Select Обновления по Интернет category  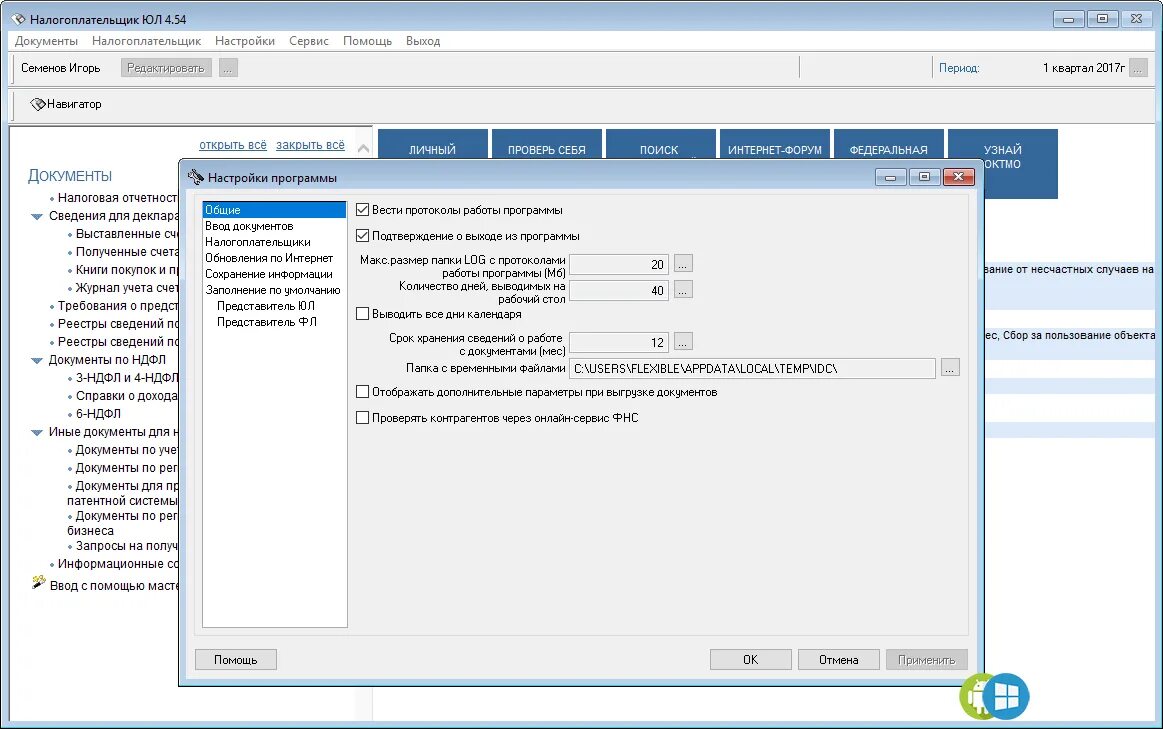[x=274, y=258]
